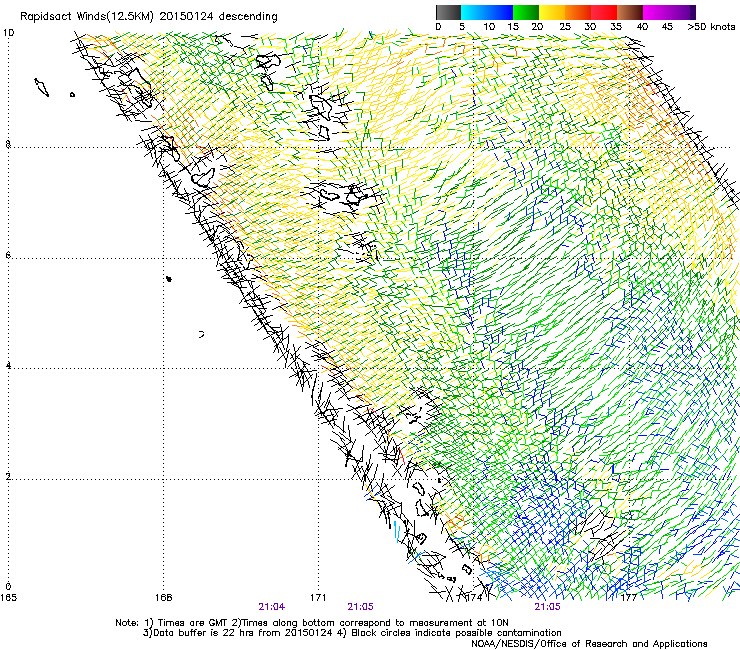Click the purple '21:04' pass time

[272, 607]
